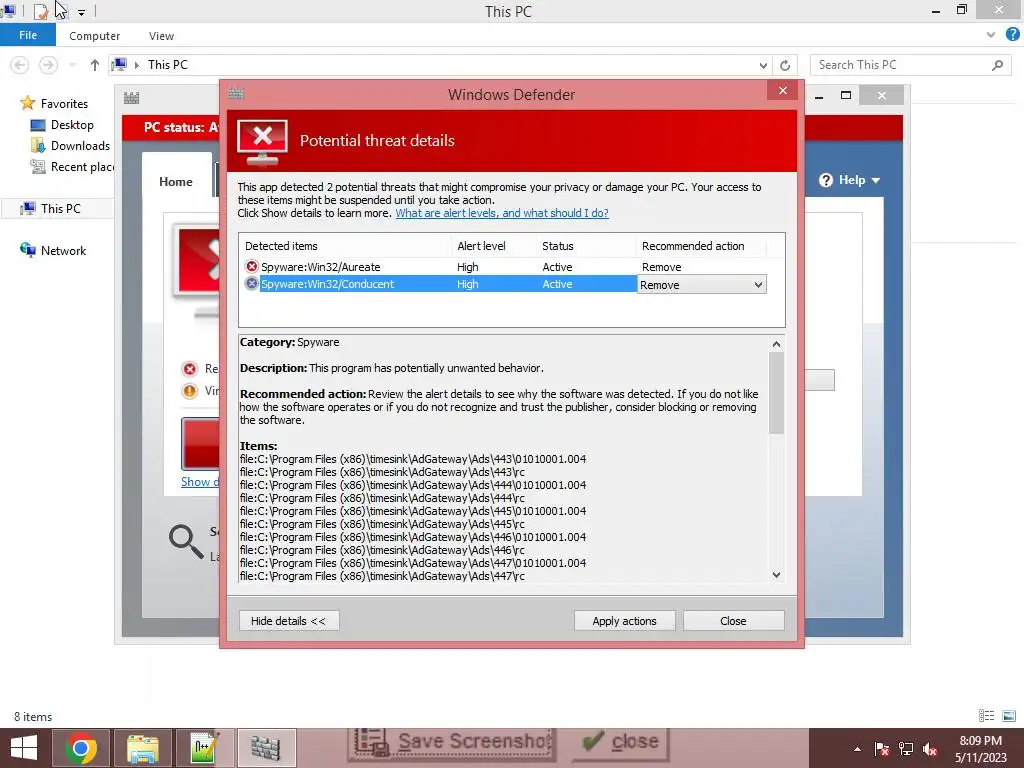The height and width of the screenshot is (768, 1024).
Task: Click the Up one level arrow
Action: [x=95, y=65]
